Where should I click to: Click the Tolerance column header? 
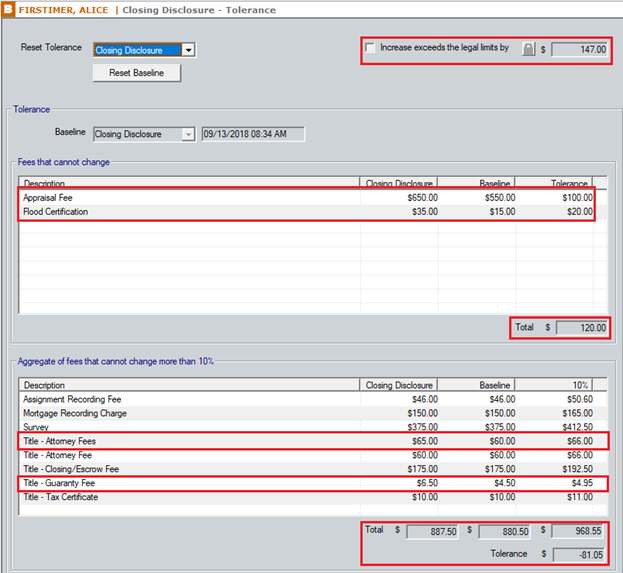(x=555, y=183)
